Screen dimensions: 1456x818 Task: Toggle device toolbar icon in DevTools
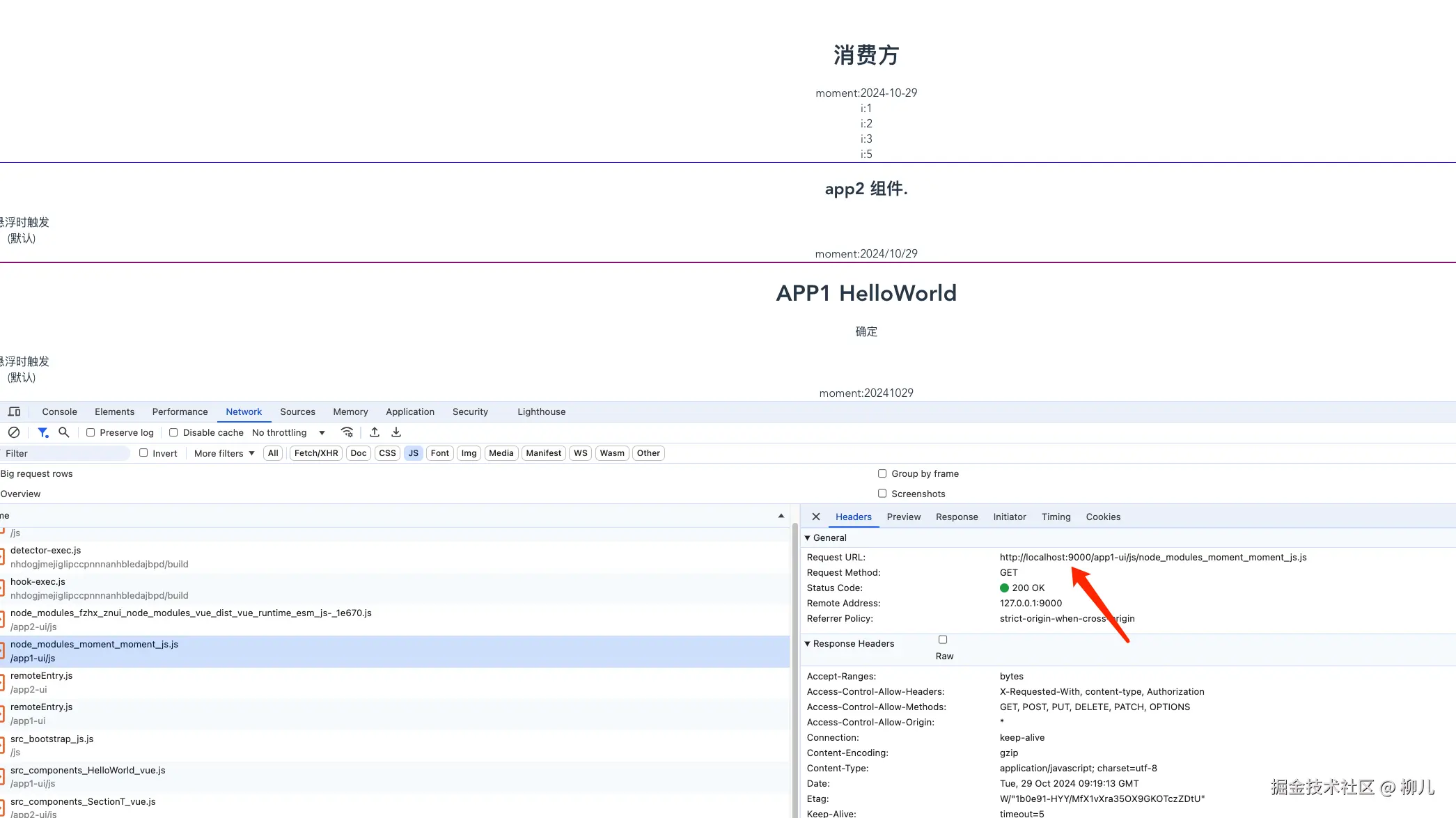tap(14, 411)
